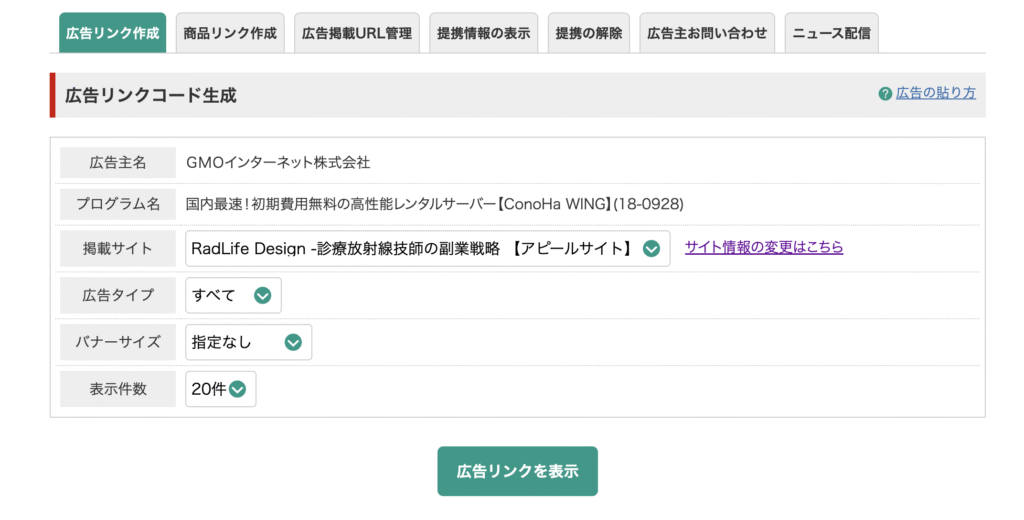Click the green help question-mark icon

pos(885,94)
